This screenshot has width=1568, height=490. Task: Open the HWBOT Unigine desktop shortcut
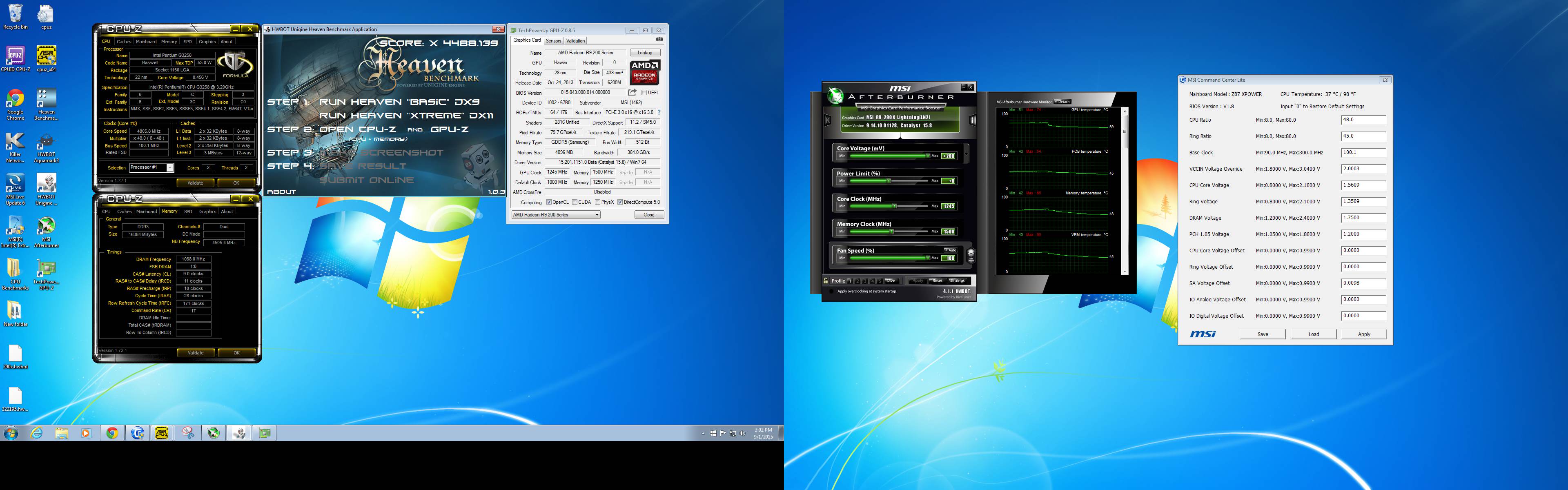click(x=46, y=189)
